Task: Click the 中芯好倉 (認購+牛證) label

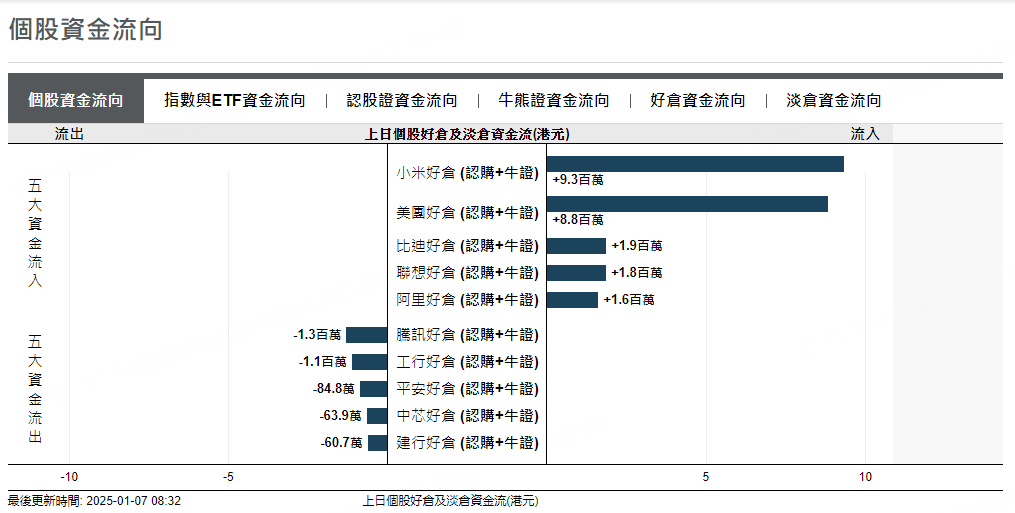Action: (467, 416)
